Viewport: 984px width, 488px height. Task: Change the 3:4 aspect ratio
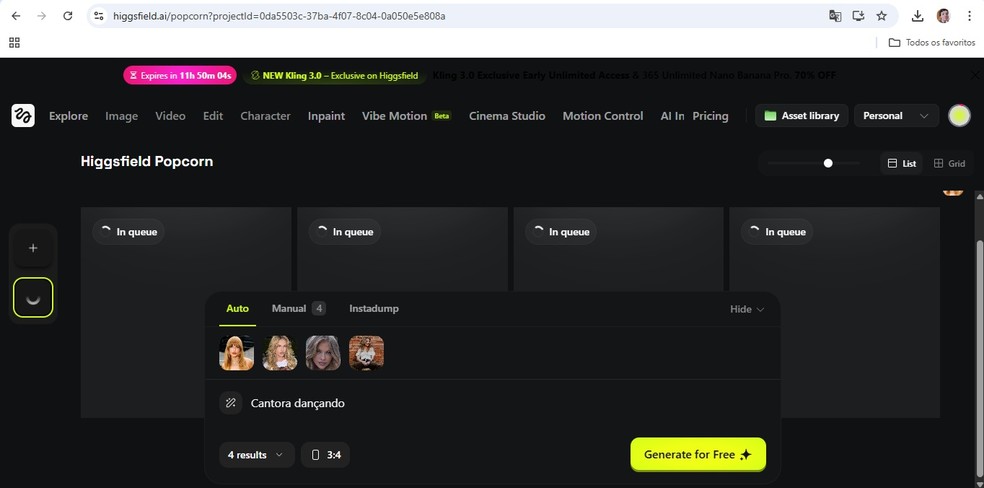point(325,455)
